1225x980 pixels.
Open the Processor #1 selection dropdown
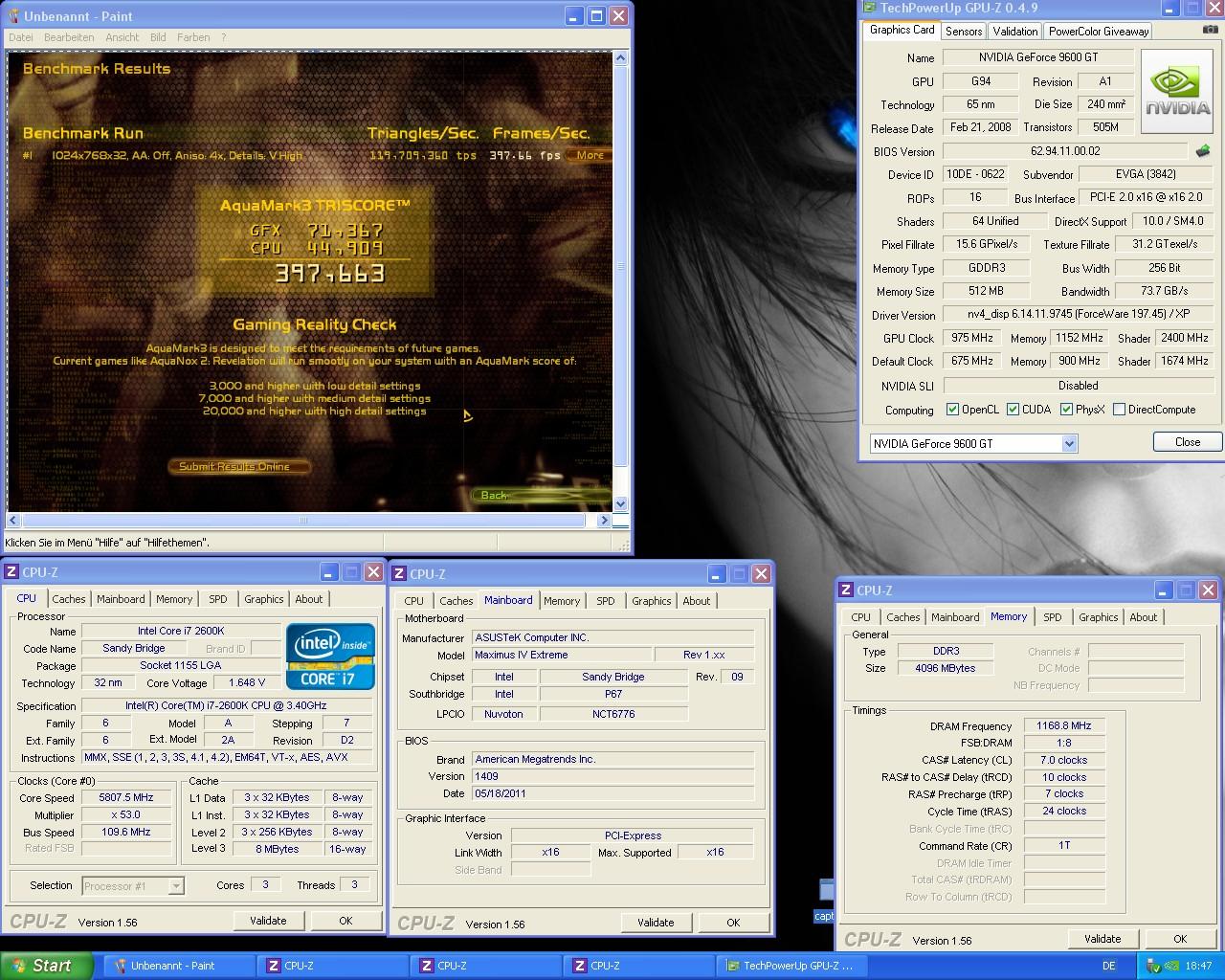coord(176,886)
